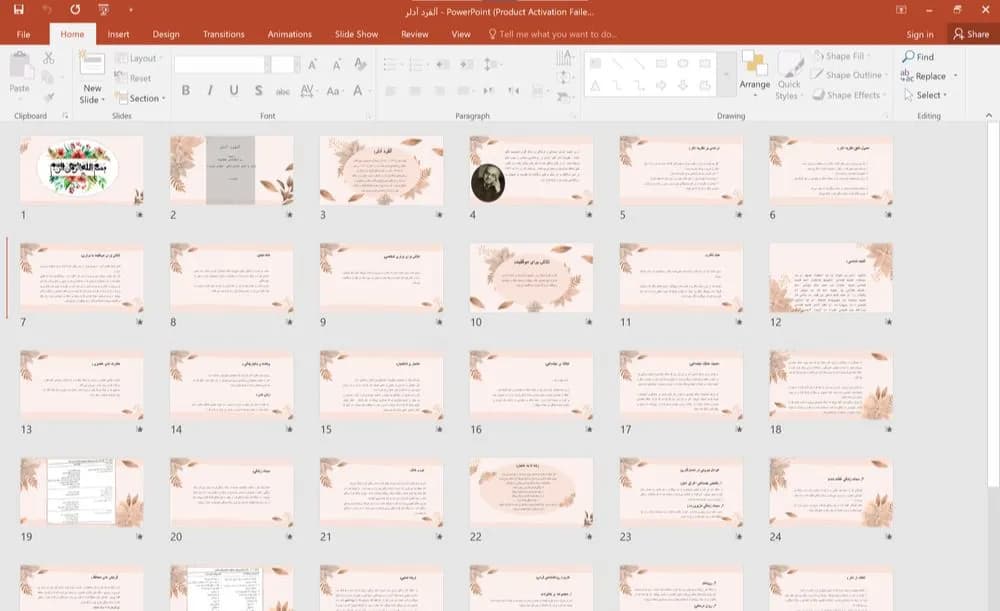
Task: Open the Transitions tab
Action: [223, 34]
